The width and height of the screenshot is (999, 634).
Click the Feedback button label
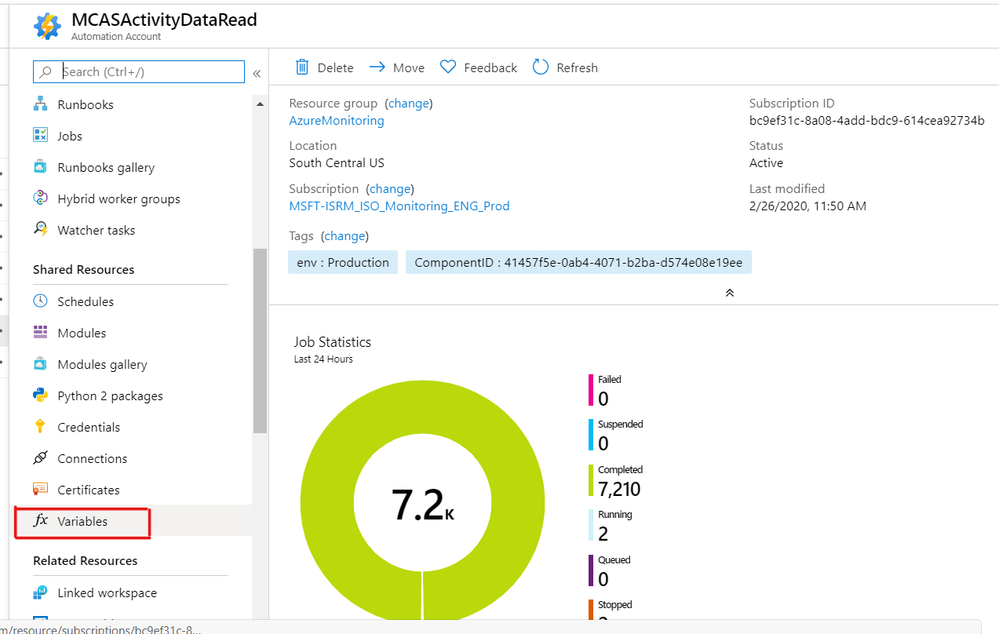(x=491, y=68)
